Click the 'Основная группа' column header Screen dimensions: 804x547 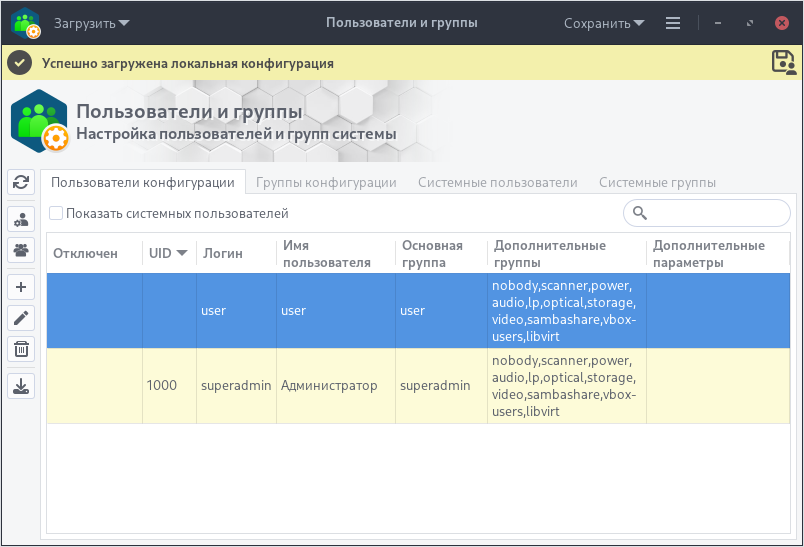point(432,254)
